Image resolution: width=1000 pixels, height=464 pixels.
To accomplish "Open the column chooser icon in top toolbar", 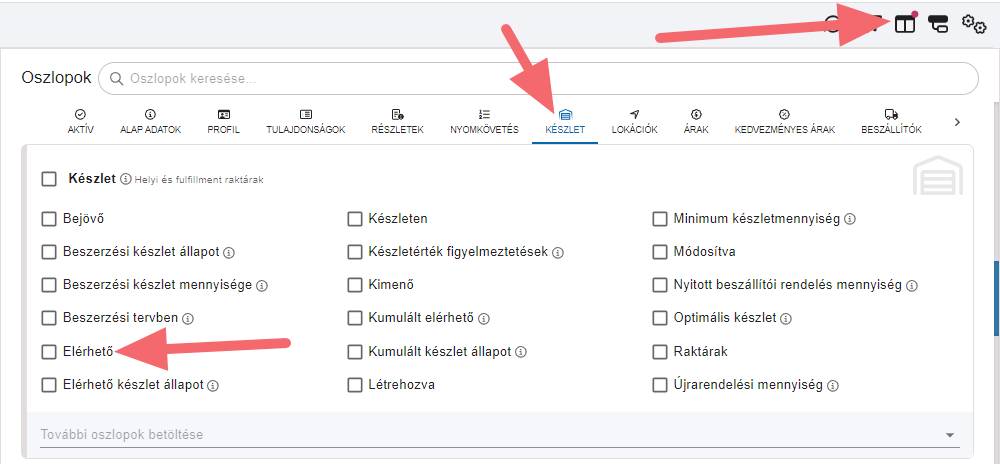I will click(904, 24).
